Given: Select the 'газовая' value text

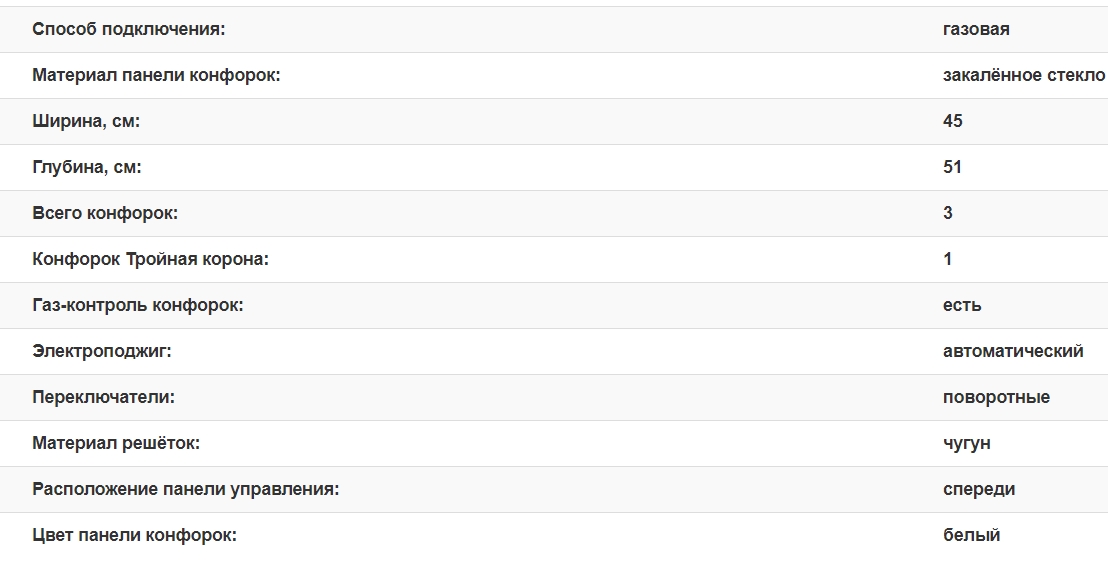Looking at the screenshot, I should click(976, 29).
